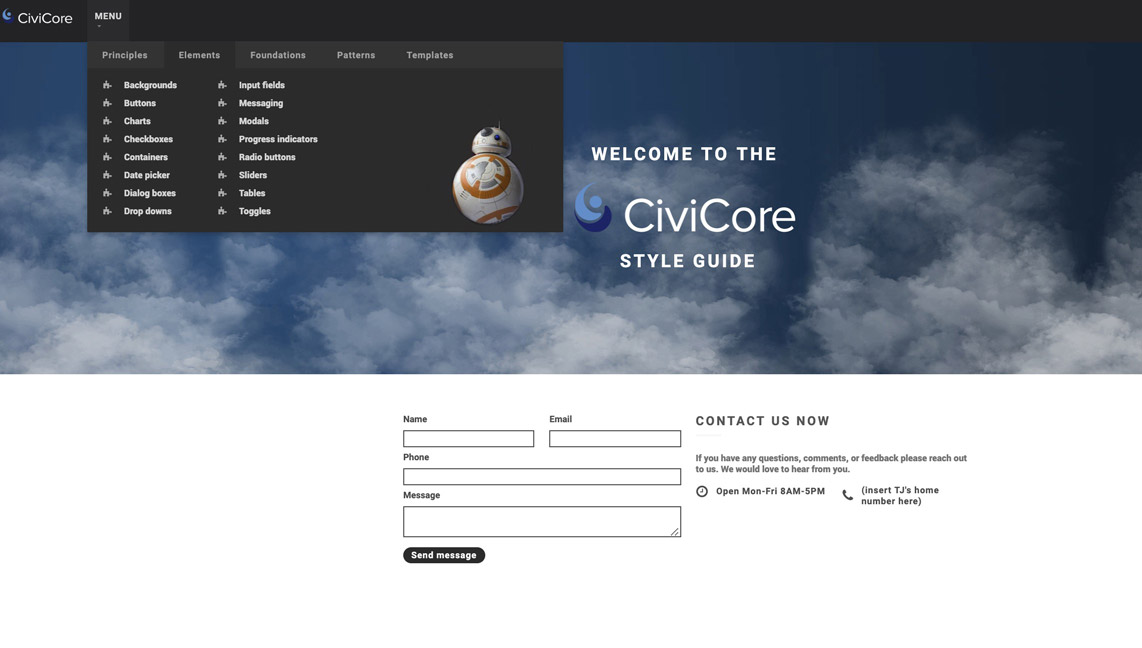The height and width of the screenshot is (648, 1142).
Task: Click the CiviCore logo in the header
Action: tap(38, 17)
